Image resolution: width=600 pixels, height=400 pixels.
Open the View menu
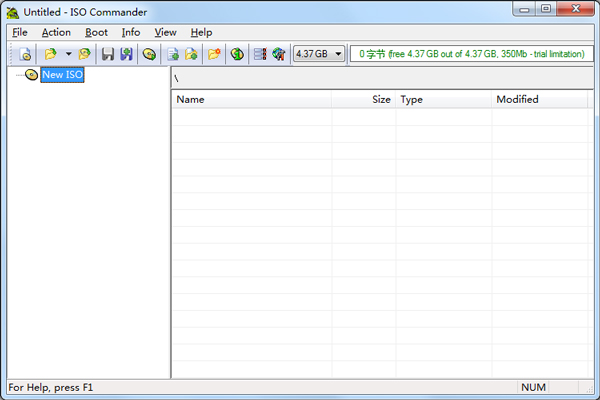165,33
